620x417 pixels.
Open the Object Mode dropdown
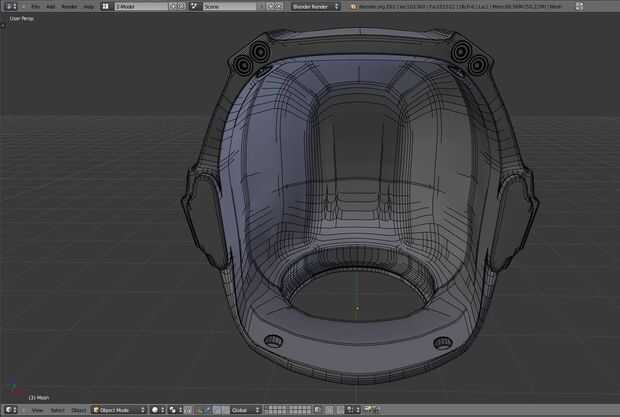tap(119, 410)
